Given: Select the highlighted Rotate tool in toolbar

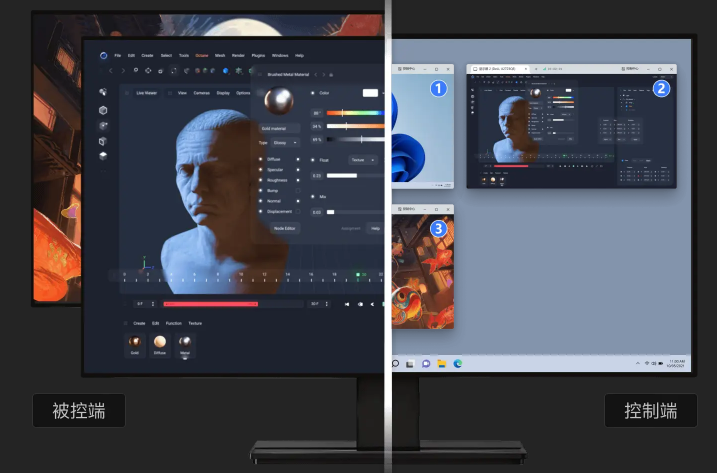Looking at the screenshot, I should pos(174,70).
